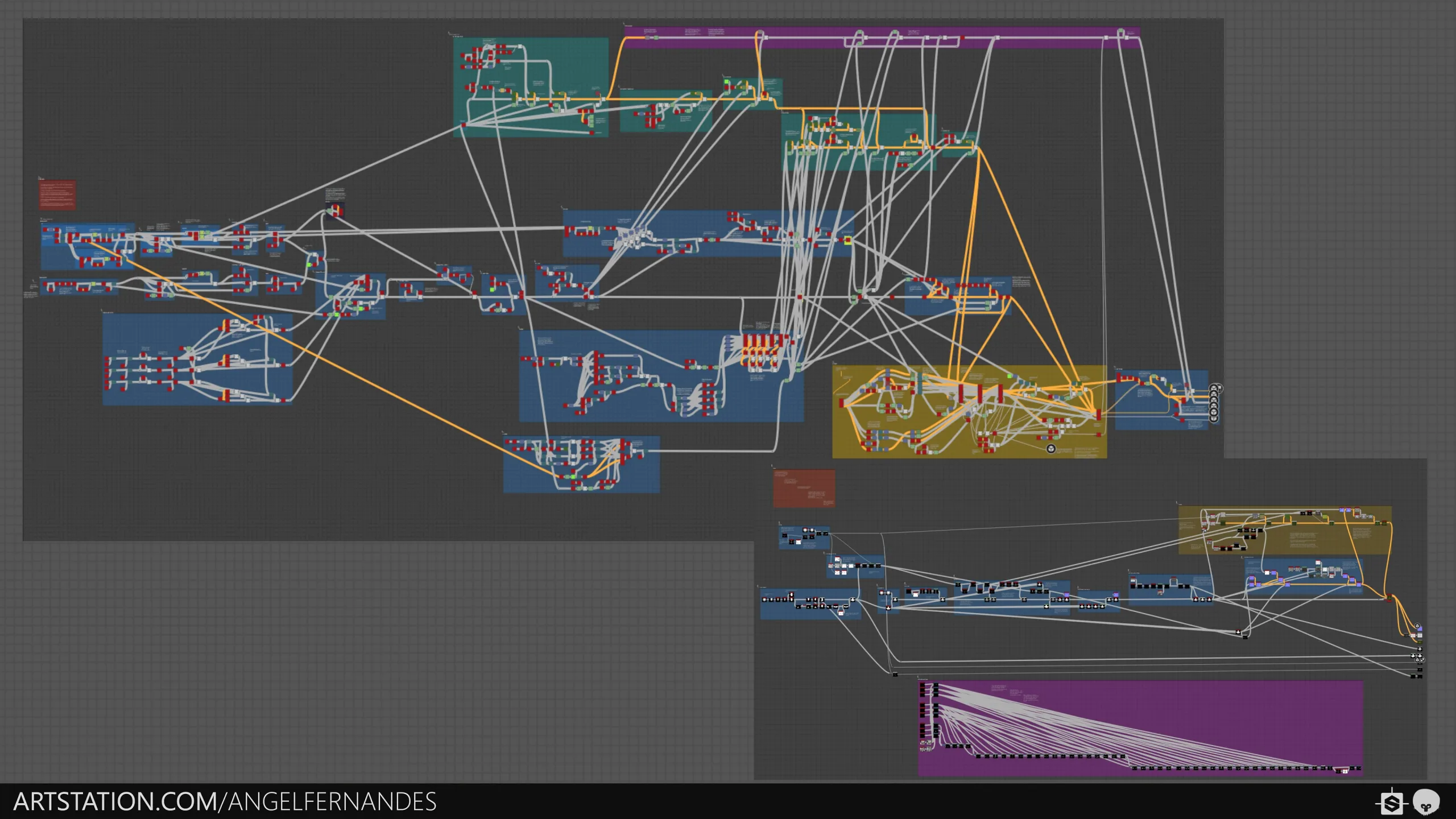The height and width of the screenshot is (819, 1456).
Task: Click the circular output node in the lower graph
Action: click(1417, 626)
